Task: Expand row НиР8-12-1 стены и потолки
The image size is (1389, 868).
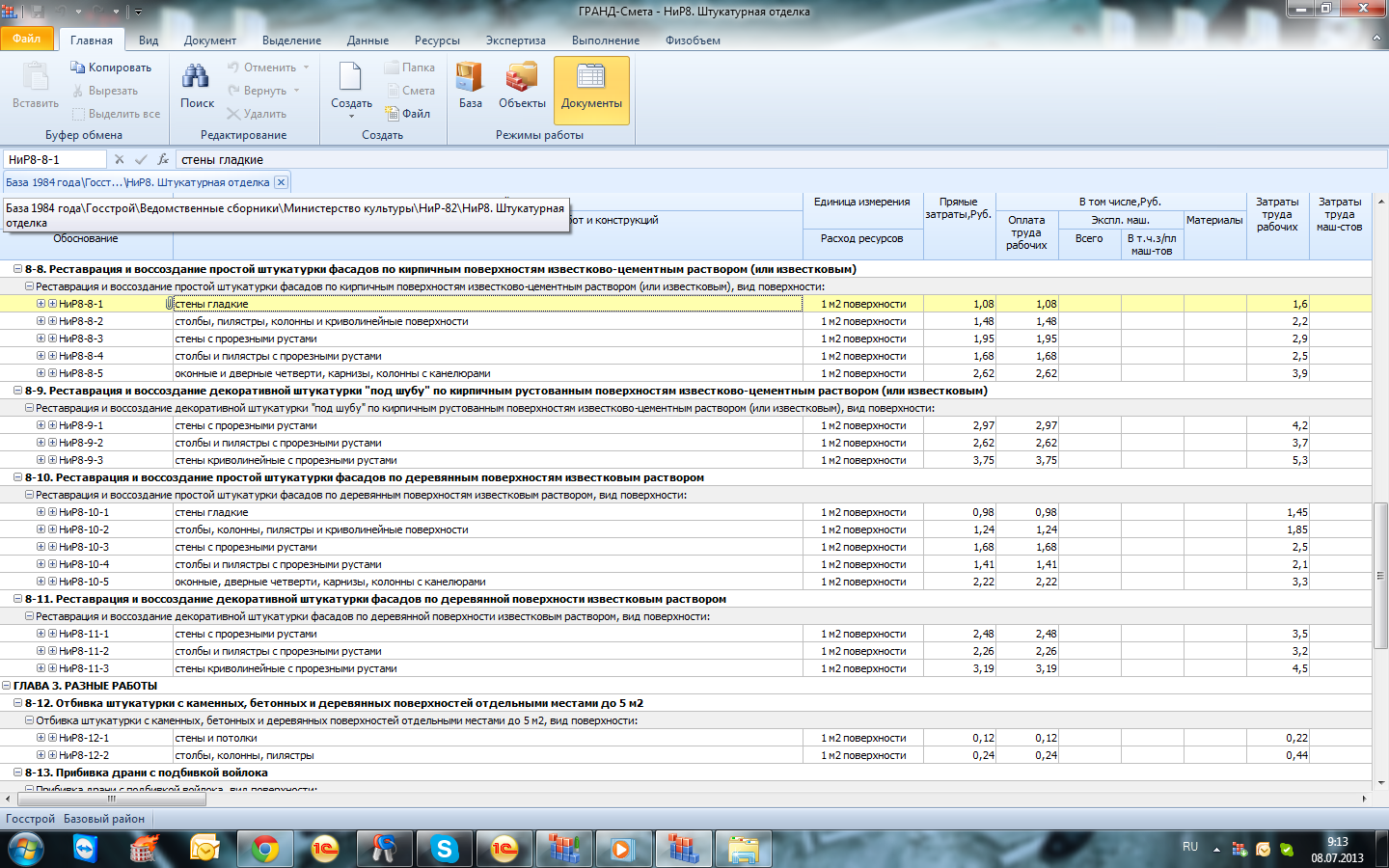Action: point(41,738)
